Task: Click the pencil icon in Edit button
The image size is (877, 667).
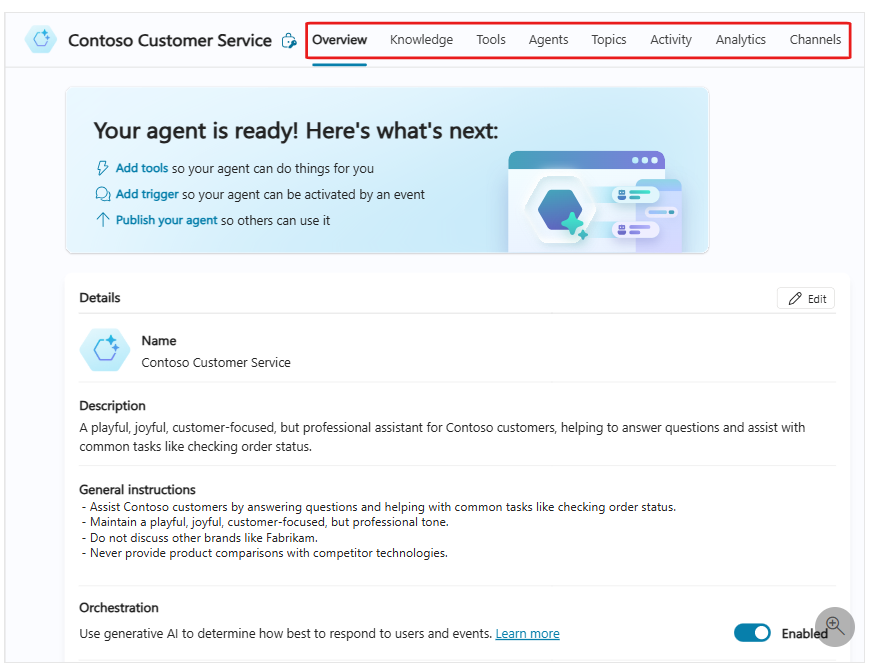Action: (x=795, y=298)
